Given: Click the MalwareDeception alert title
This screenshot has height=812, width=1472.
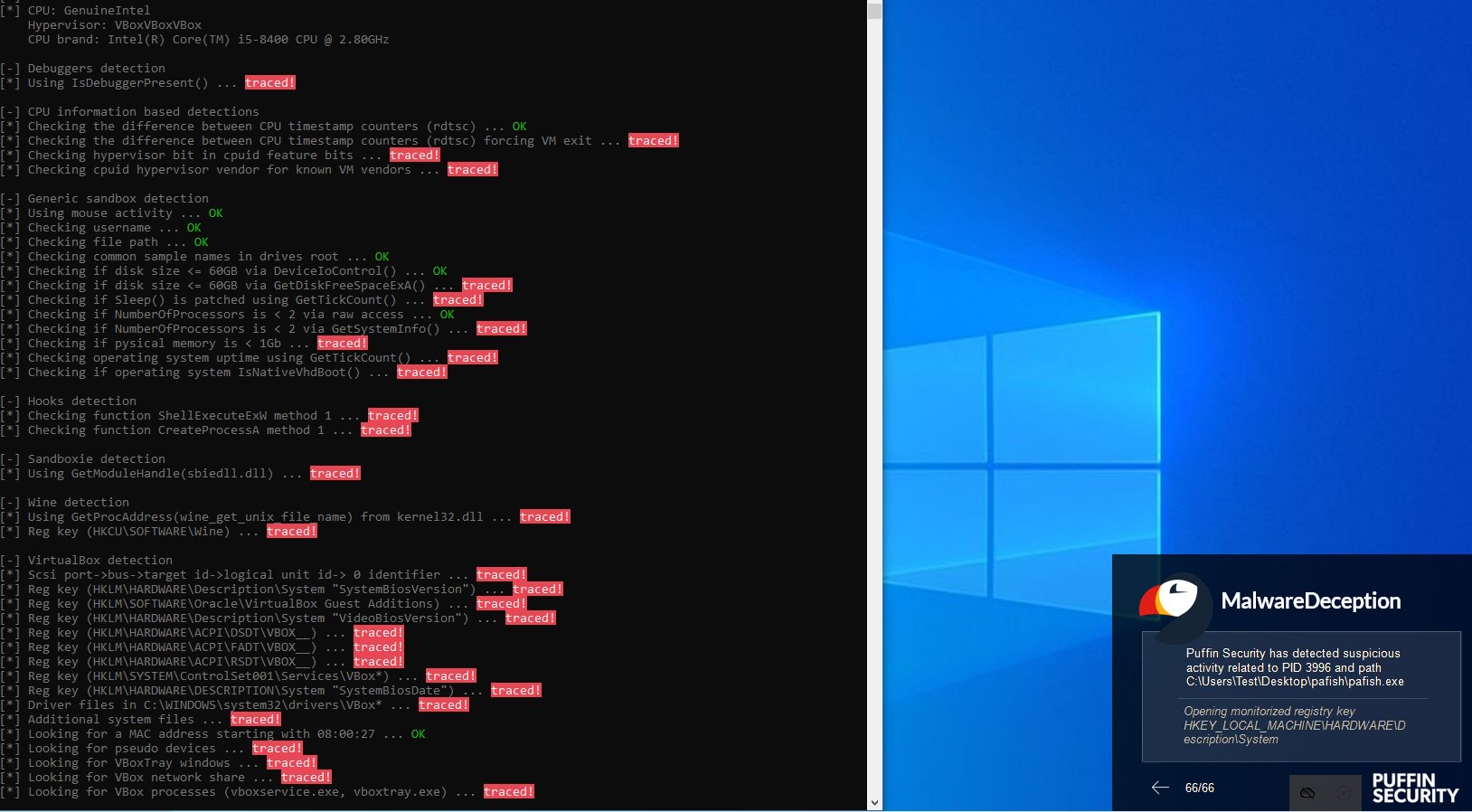Looking at the screenshot, I should point(1311,601).
